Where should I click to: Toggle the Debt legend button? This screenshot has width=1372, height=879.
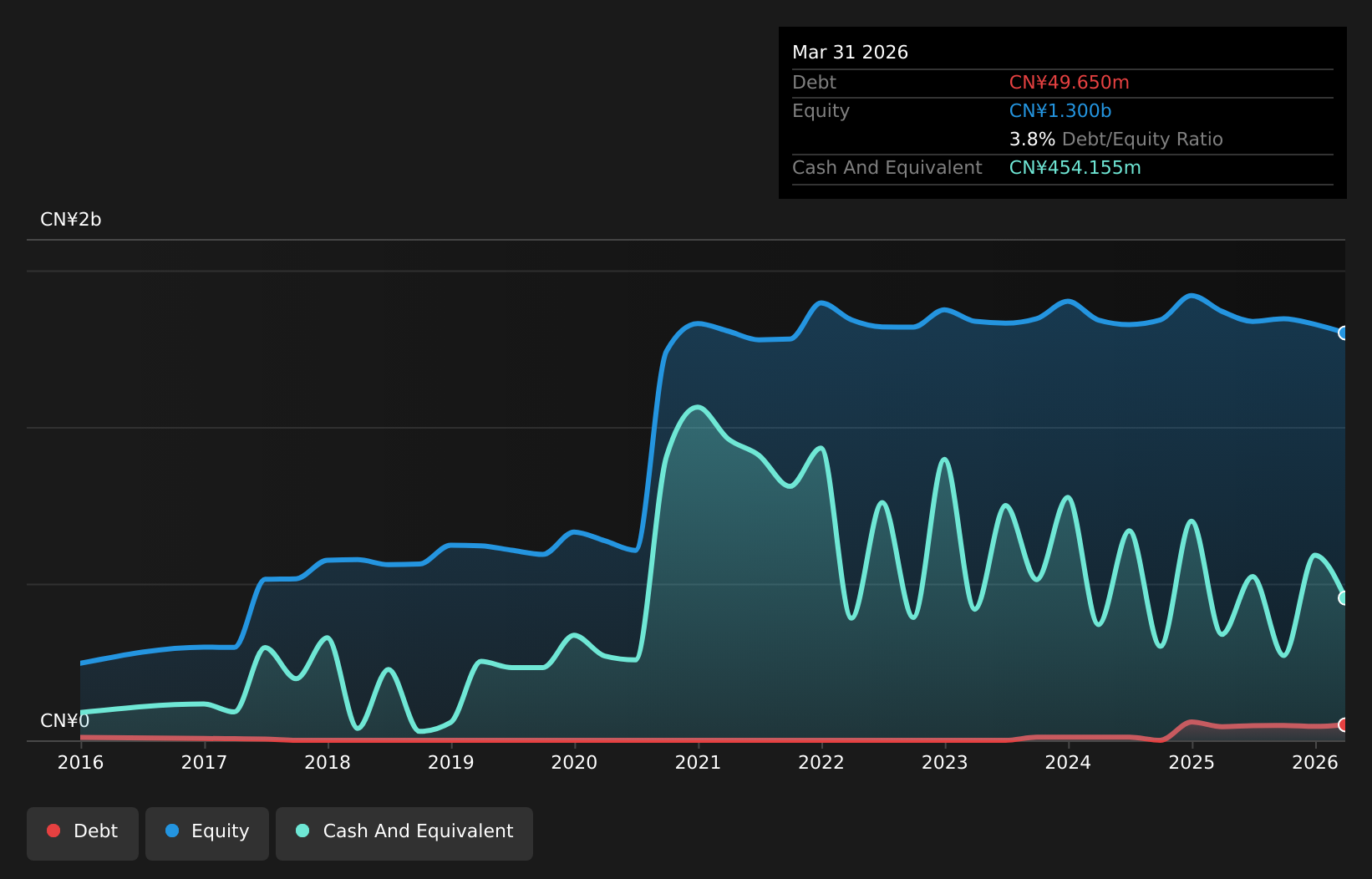[83, 833]
